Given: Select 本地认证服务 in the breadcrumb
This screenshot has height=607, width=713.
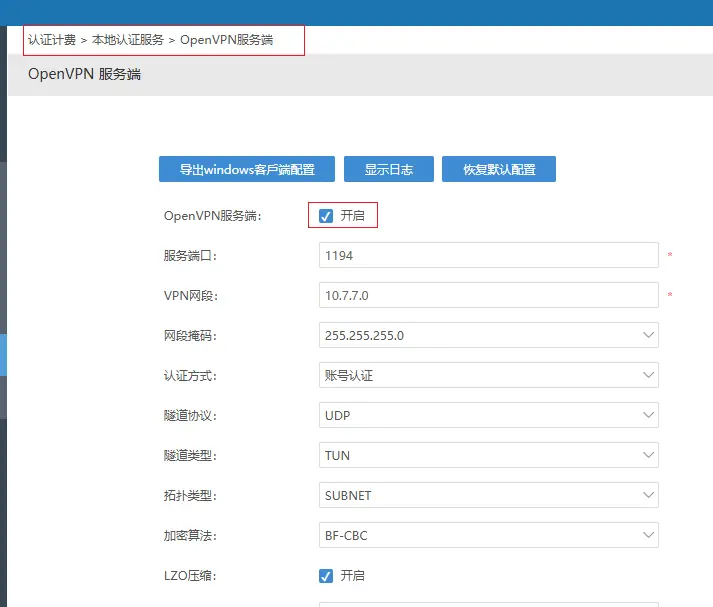Looking at the screenshot, I should click(x=128, y=40).
